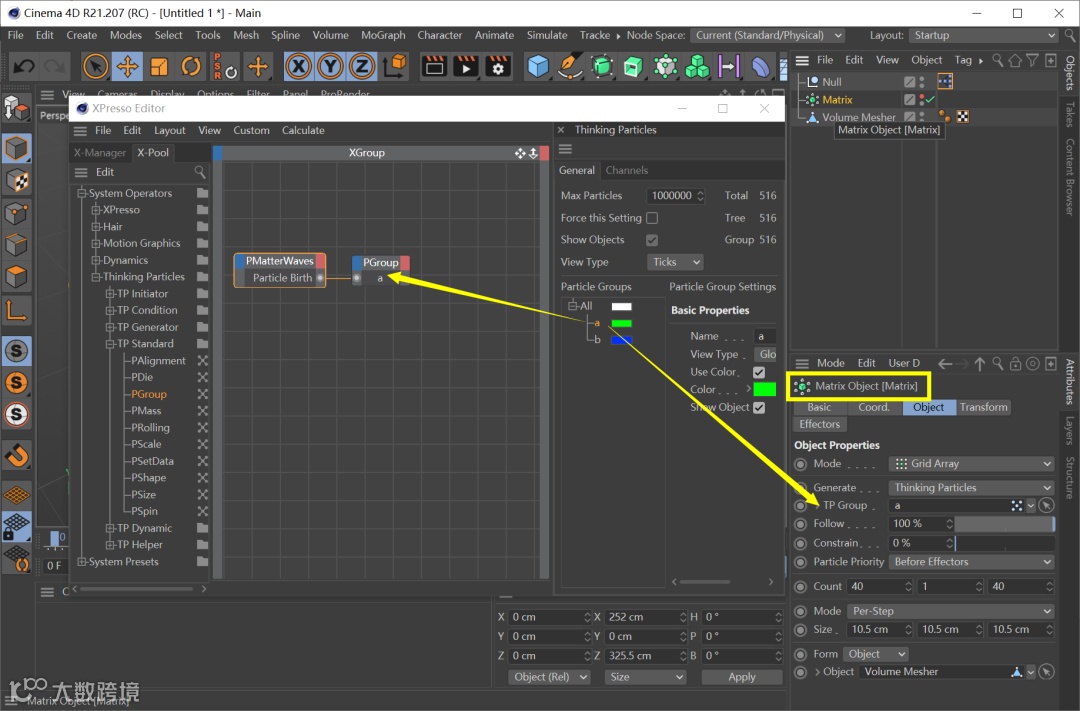Toggle Show Object checkbox in group settings
The width and height of the screenshot is (1080, 711).
tap(759, 408)
